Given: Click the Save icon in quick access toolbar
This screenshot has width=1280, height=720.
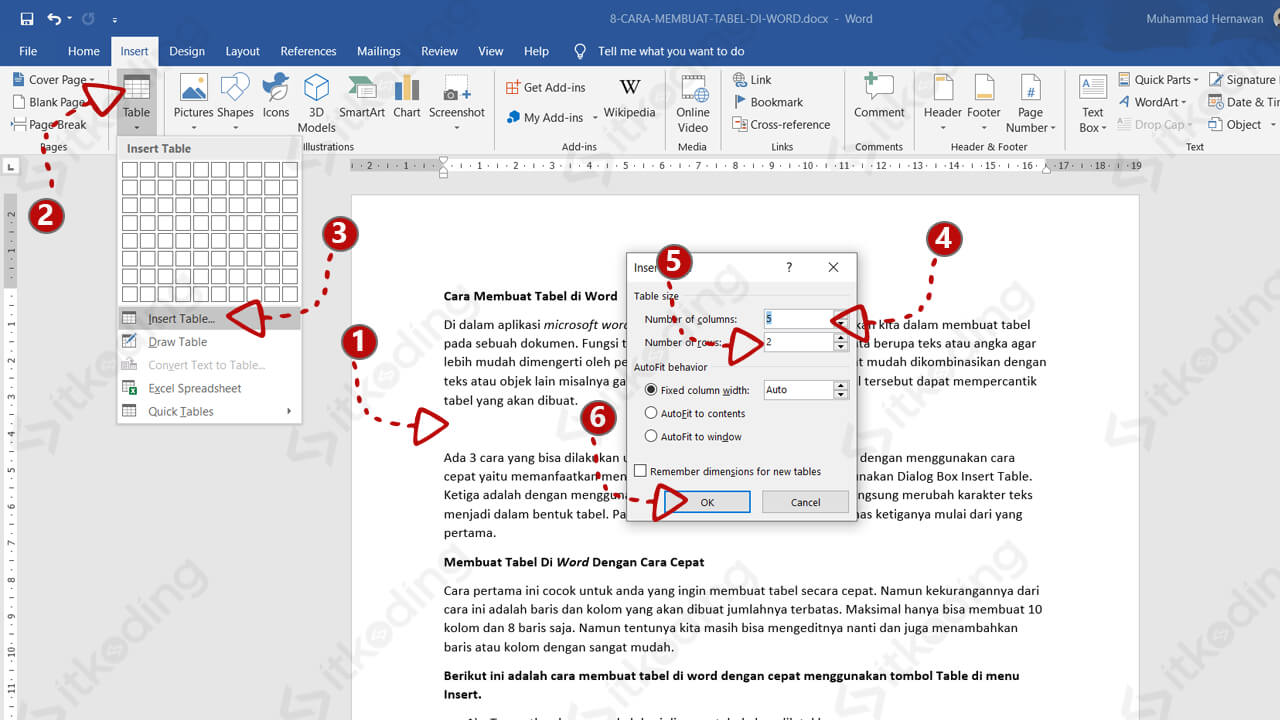Looking at the screenshot, I should (27, 19).
